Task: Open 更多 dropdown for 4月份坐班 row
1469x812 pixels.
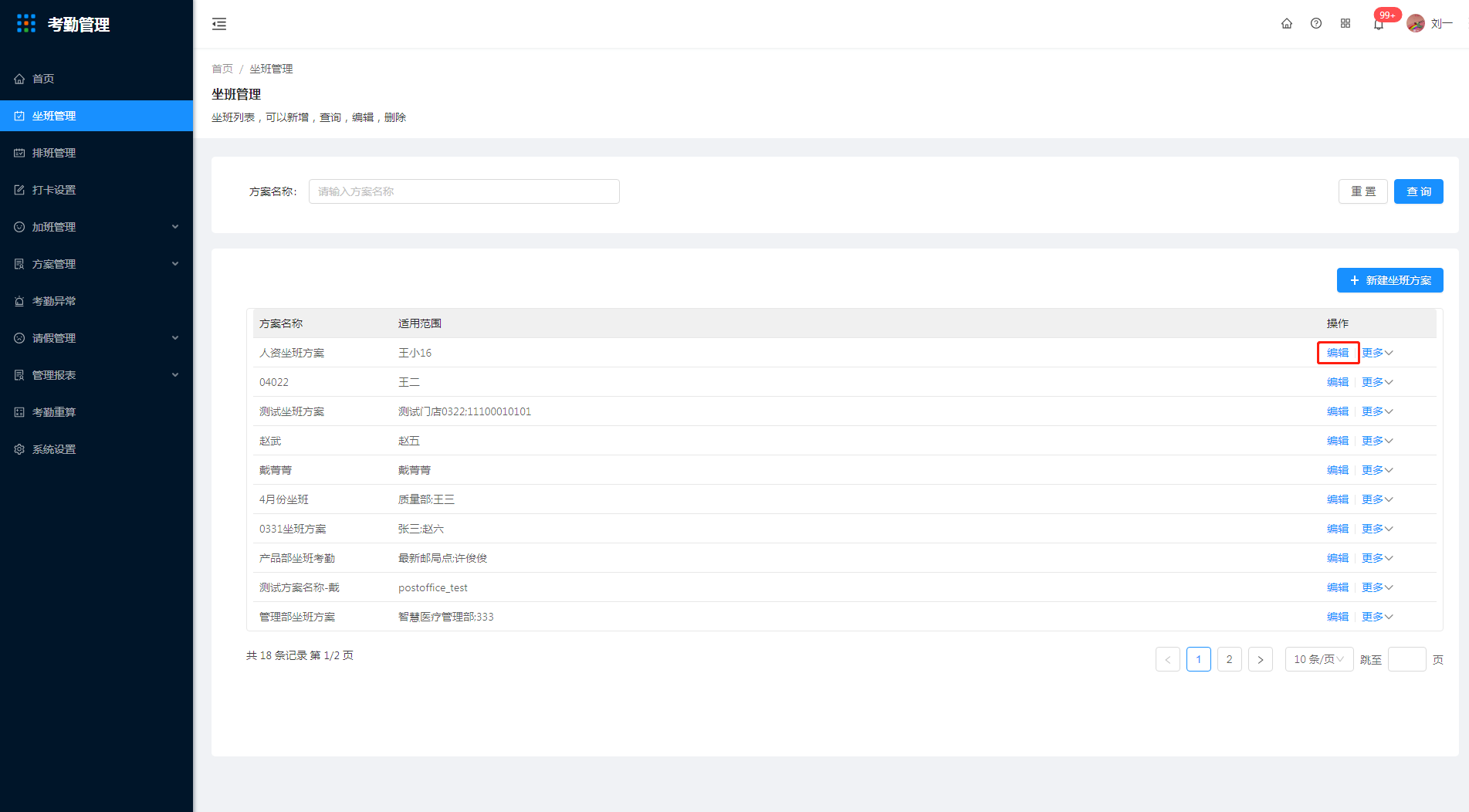Action: click(x=1377, y=499)
